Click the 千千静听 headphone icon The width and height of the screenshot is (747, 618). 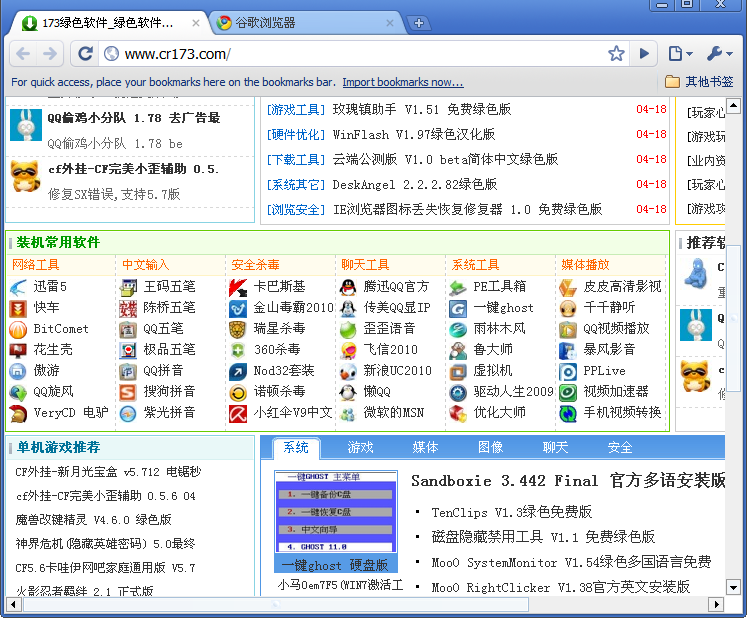(x=568, y=309)
